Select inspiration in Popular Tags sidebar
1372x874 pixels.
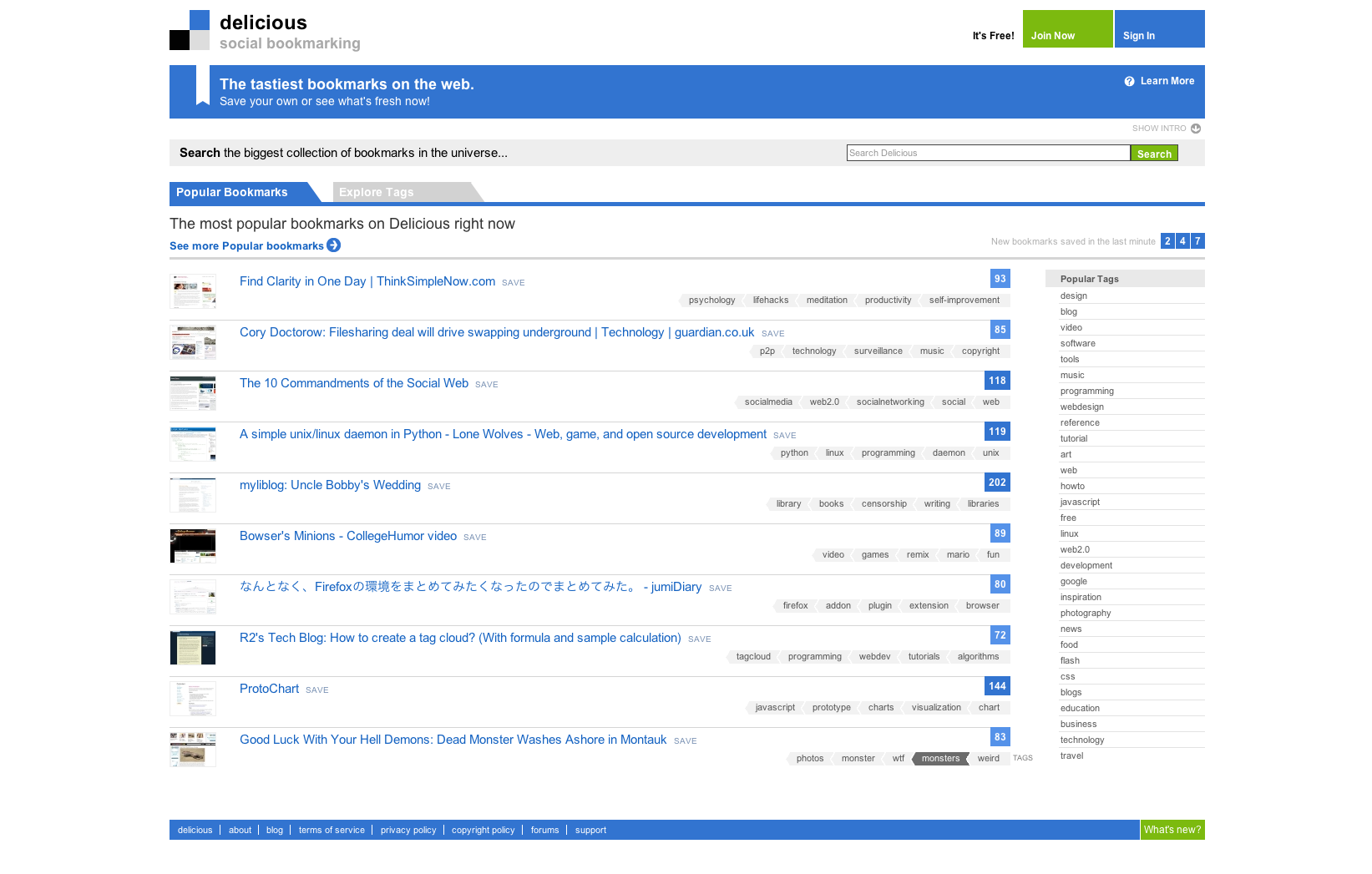coord(1081,598)
